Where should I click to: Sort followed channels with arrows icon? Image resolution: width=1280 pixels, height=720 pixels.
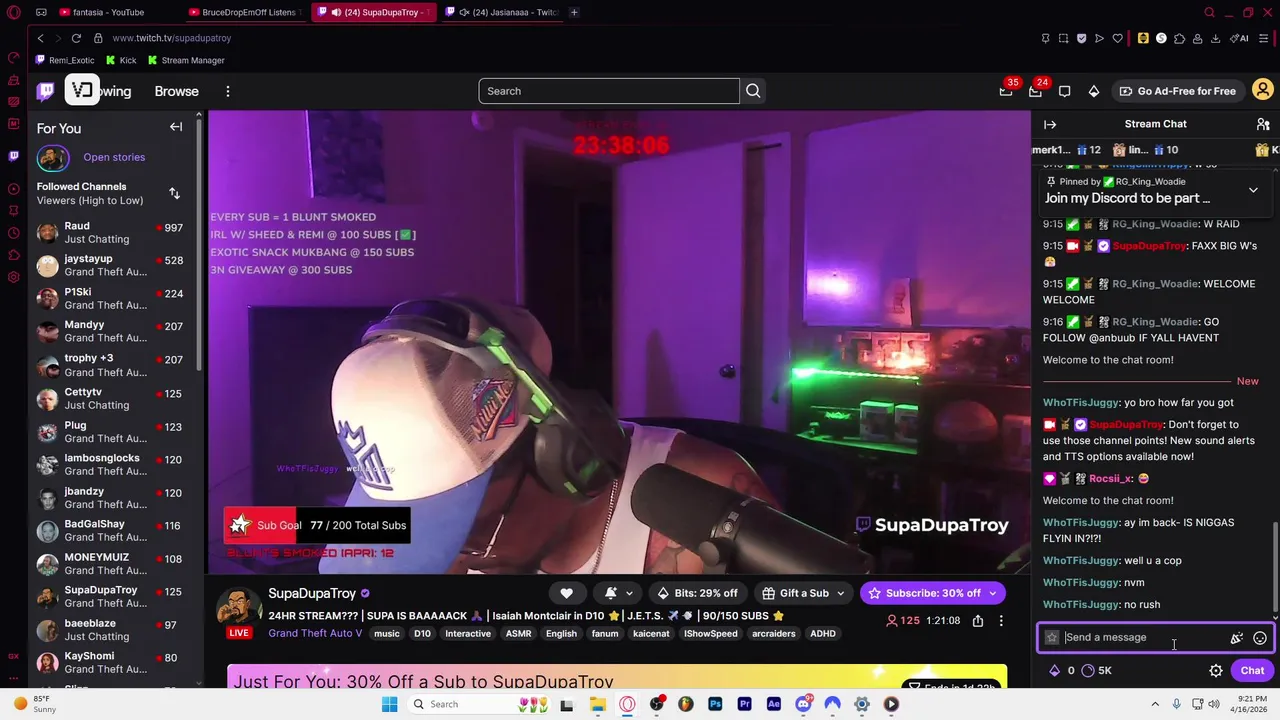click(x=174, y=193)
